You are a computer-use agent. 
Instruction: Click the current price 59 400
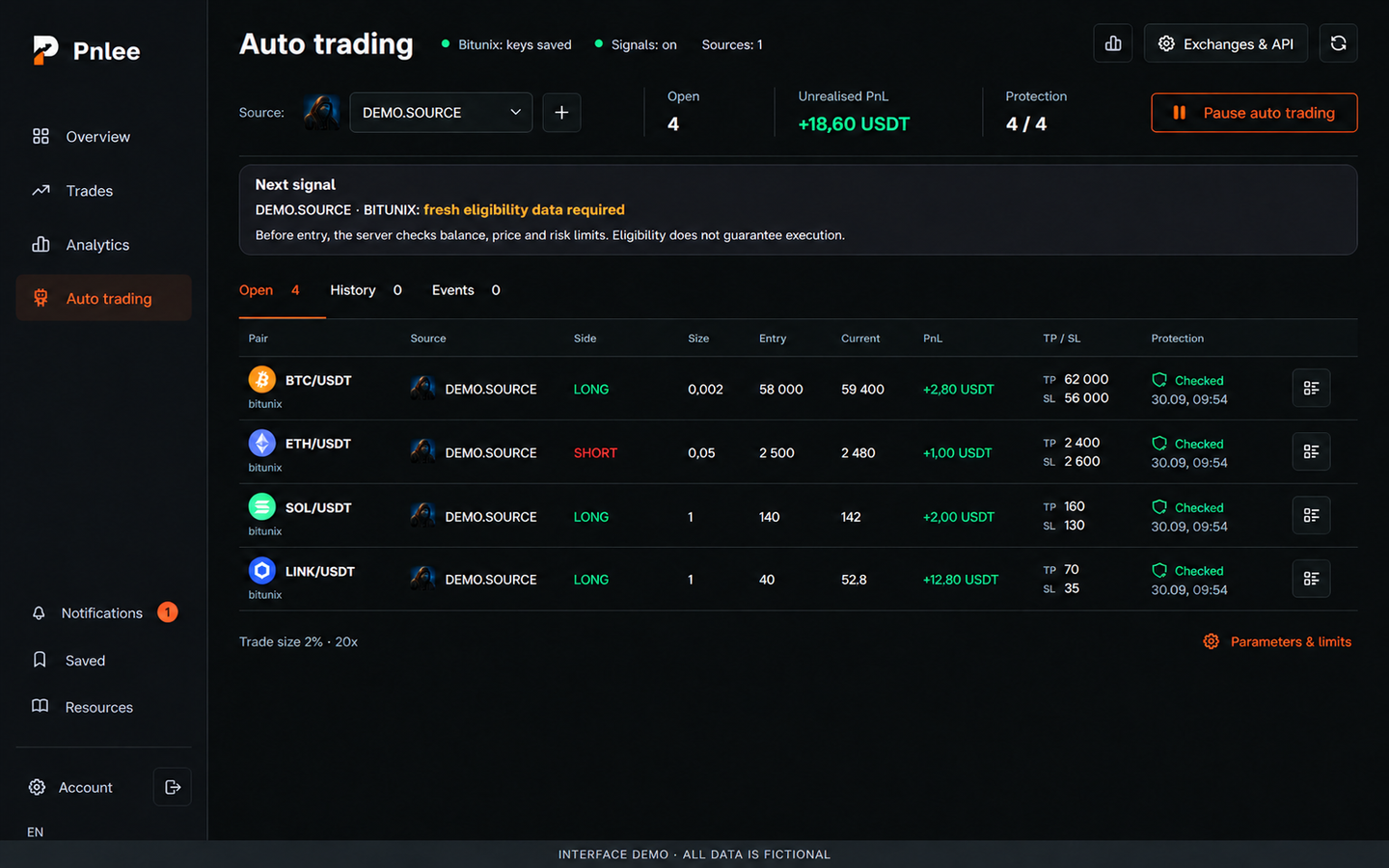tap(862, 389)
